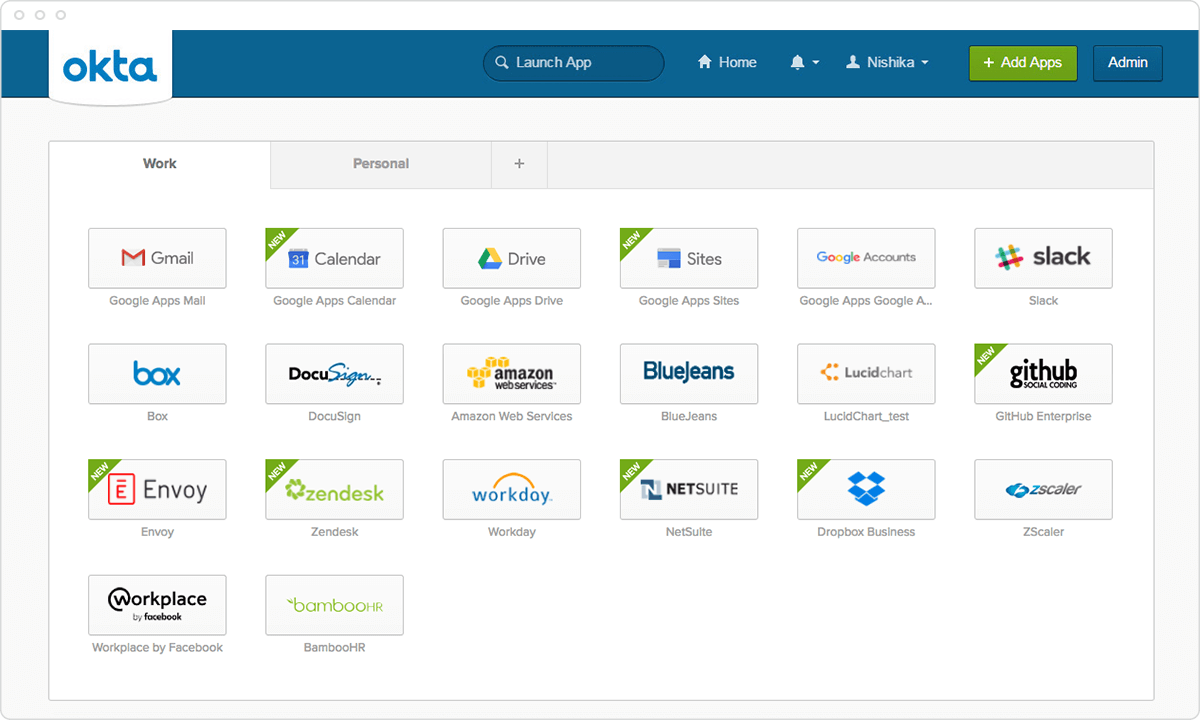Switch to the Personal tab
The width and height of the screenshot is (1200, 720).
pyautogui.click(x=380, y=164)
